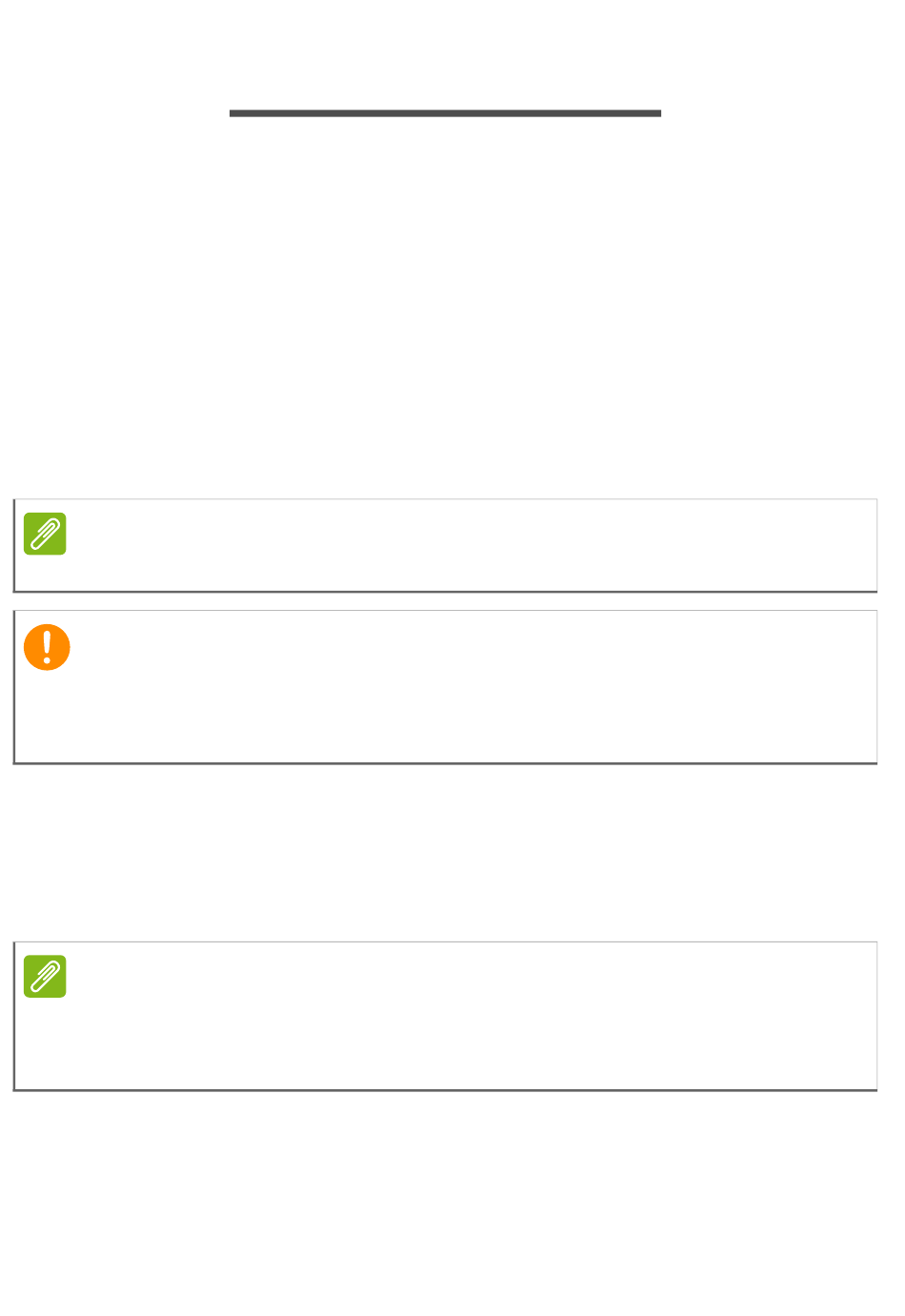This screenshot has height=1316, width=905.
Task: Click the dark horizontal rule at the top
Action: click(x=445, y=113)
